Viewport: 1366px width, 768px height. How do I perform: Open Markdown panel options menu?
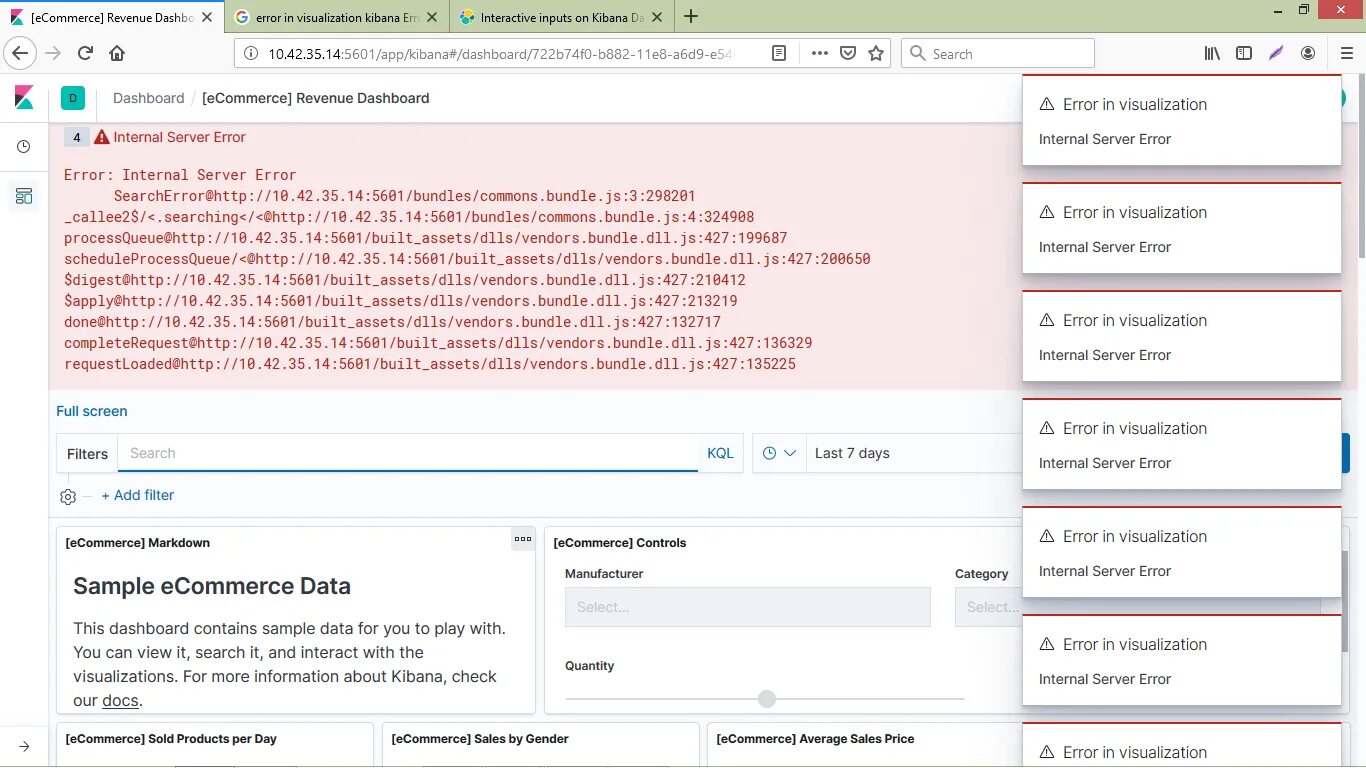[523, 539]
